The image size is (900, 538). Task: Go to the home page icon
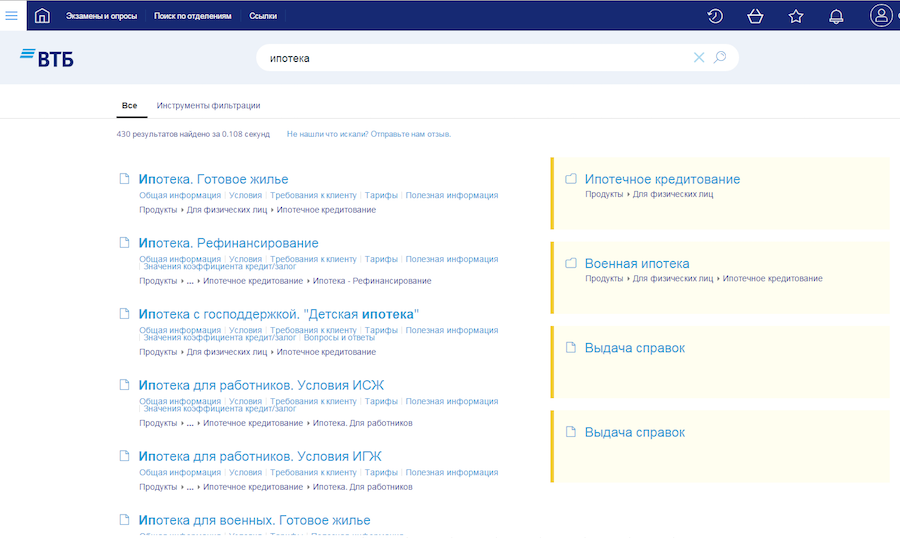click(x=42, y=16)
